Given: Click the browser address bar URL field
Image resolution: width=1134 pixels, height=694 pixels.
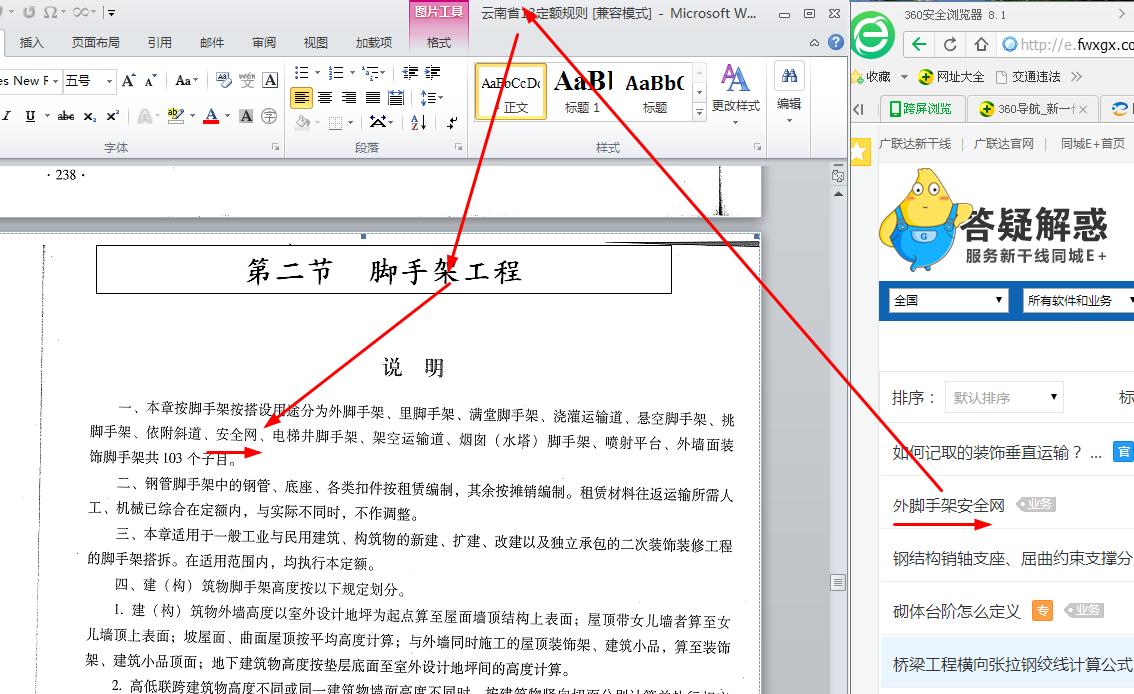Looking at the screenshot, I should (1068, 45).
